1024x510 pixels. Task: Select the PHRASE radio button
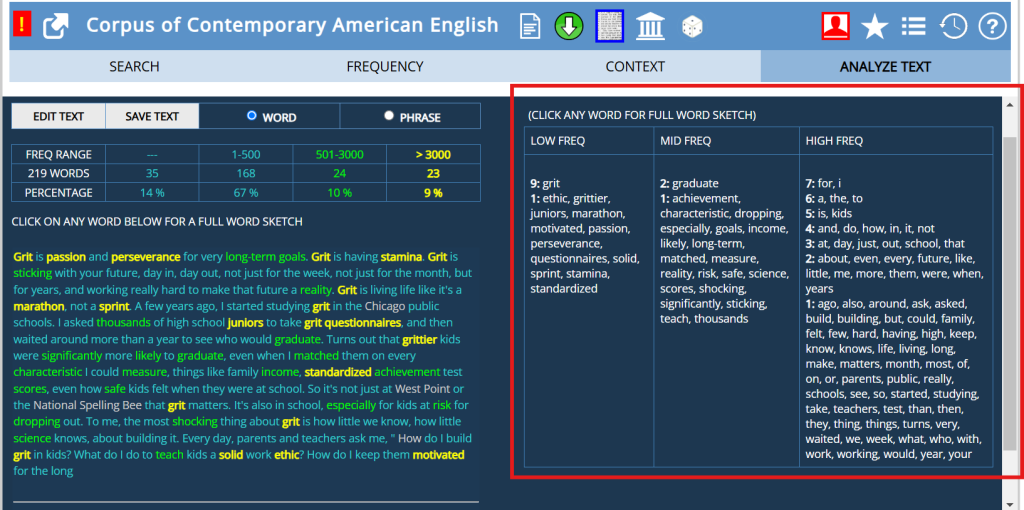tap(389, 116)
